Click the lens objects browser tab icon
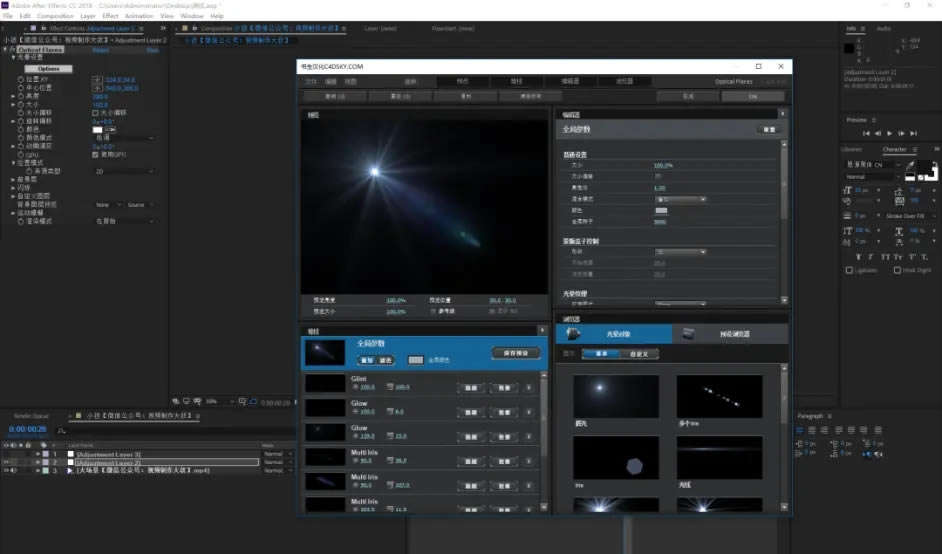 coord(574,334)
